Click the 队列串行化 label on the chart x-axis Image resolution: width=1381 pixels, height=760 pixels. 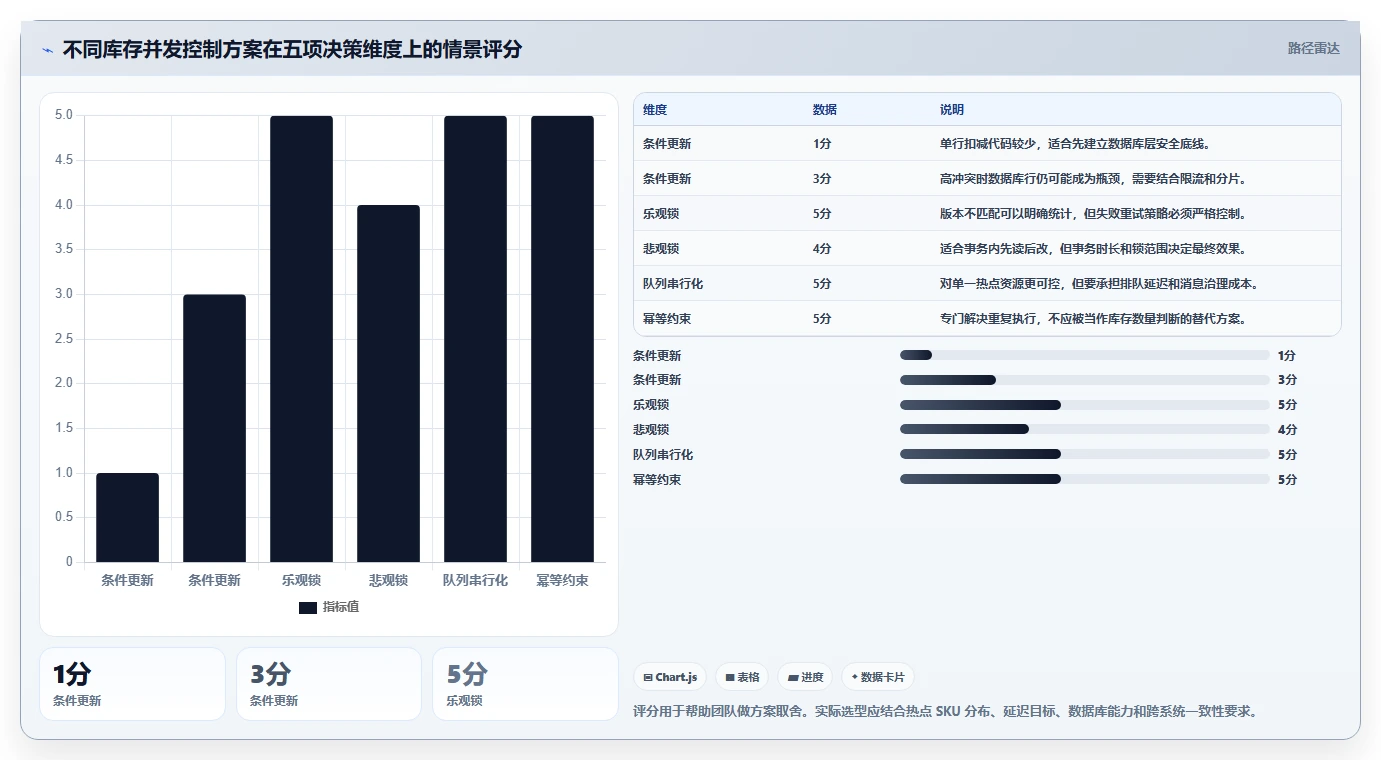tap(475, 580)
